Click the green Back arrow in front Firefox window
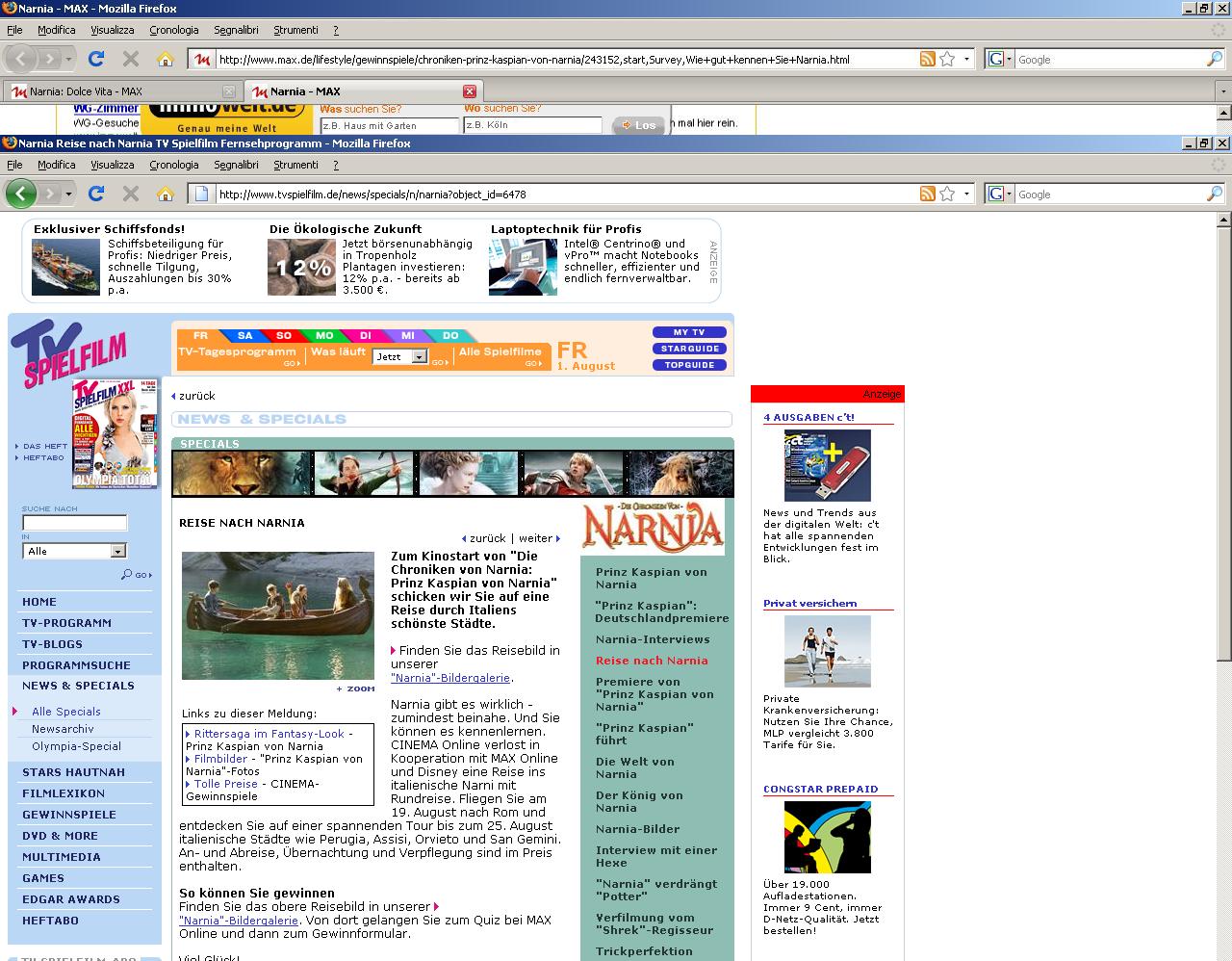 [x=21, y=194]
